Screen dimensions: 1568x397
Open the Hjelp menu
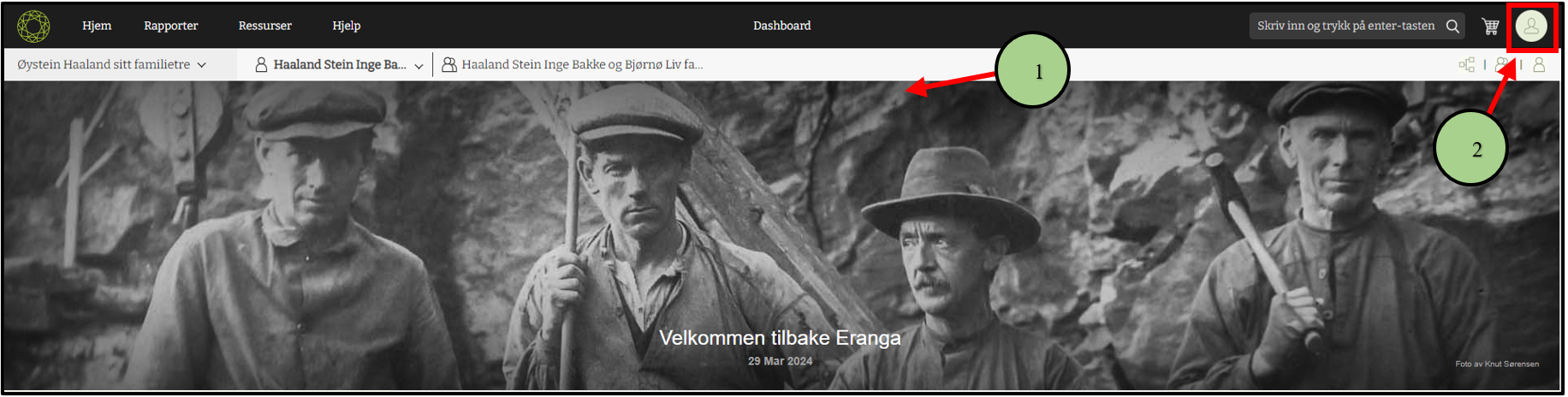pos(347,26)
